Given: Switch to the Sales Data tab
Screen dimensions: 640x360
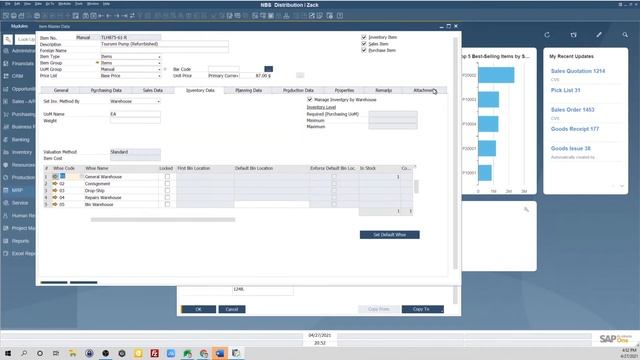Looking at the screenshot, I should click(153, 90).
